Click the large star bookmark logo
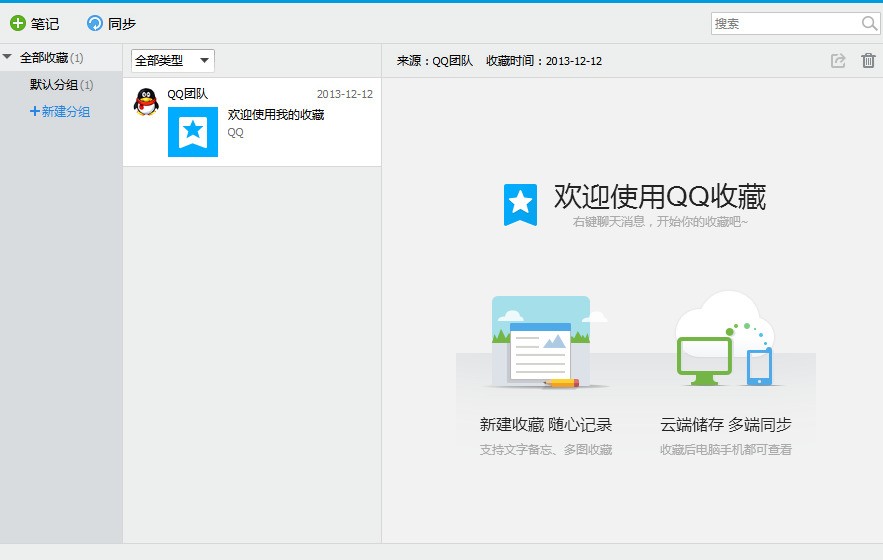Screen dimensions: 883x560 520,205
